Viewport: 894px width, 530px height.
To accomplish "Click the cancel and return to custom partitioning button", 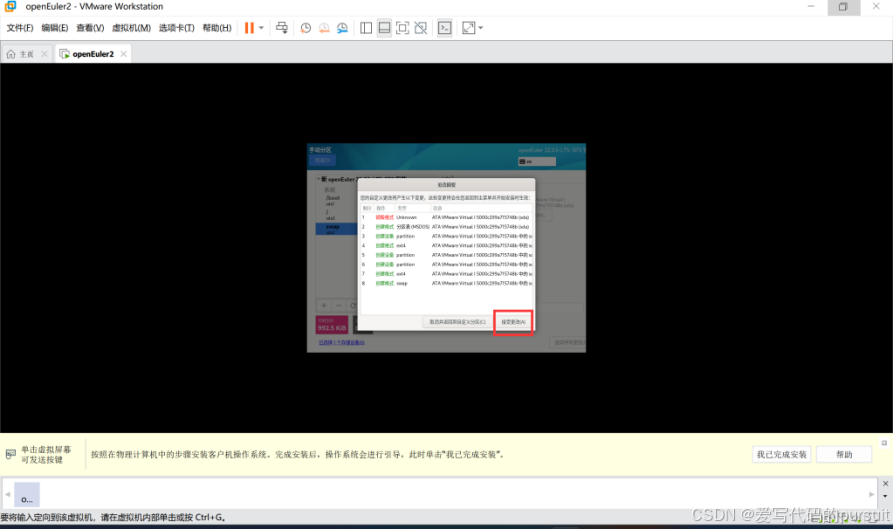I will click(457, 322).
